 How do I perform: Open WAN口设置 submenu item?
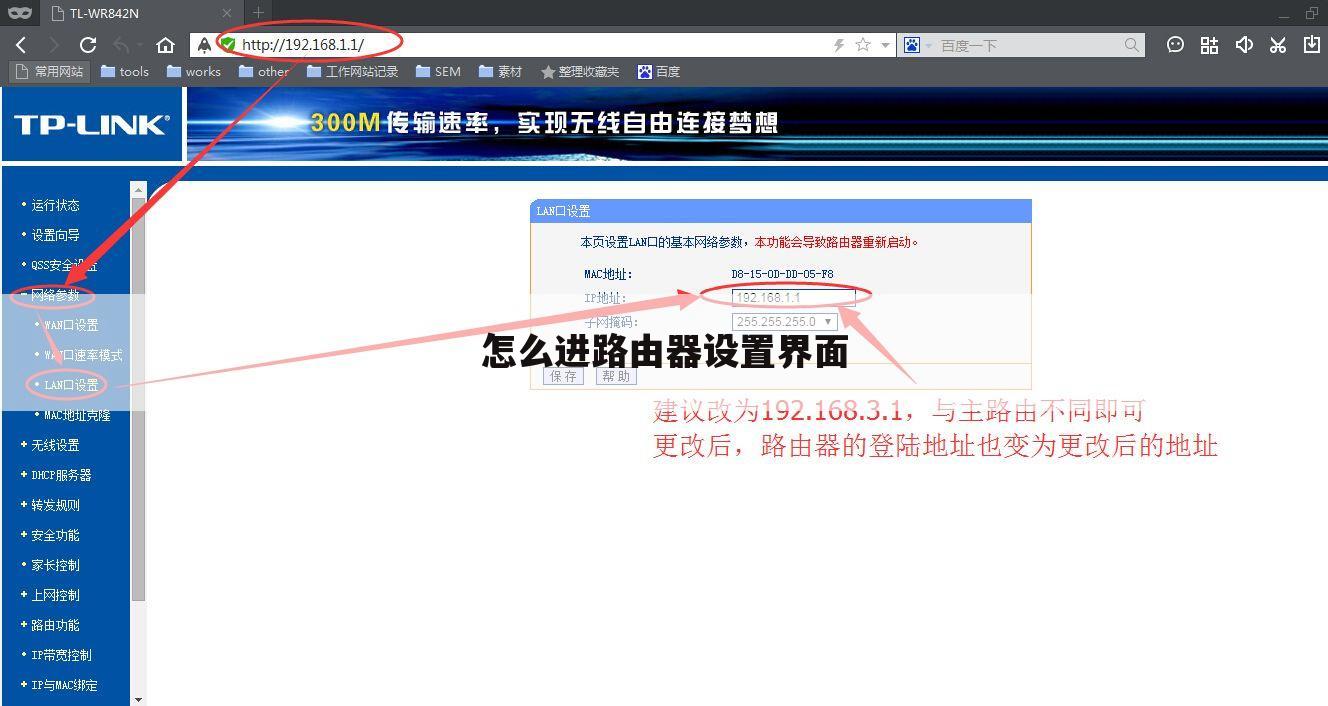tap(71, 325)
